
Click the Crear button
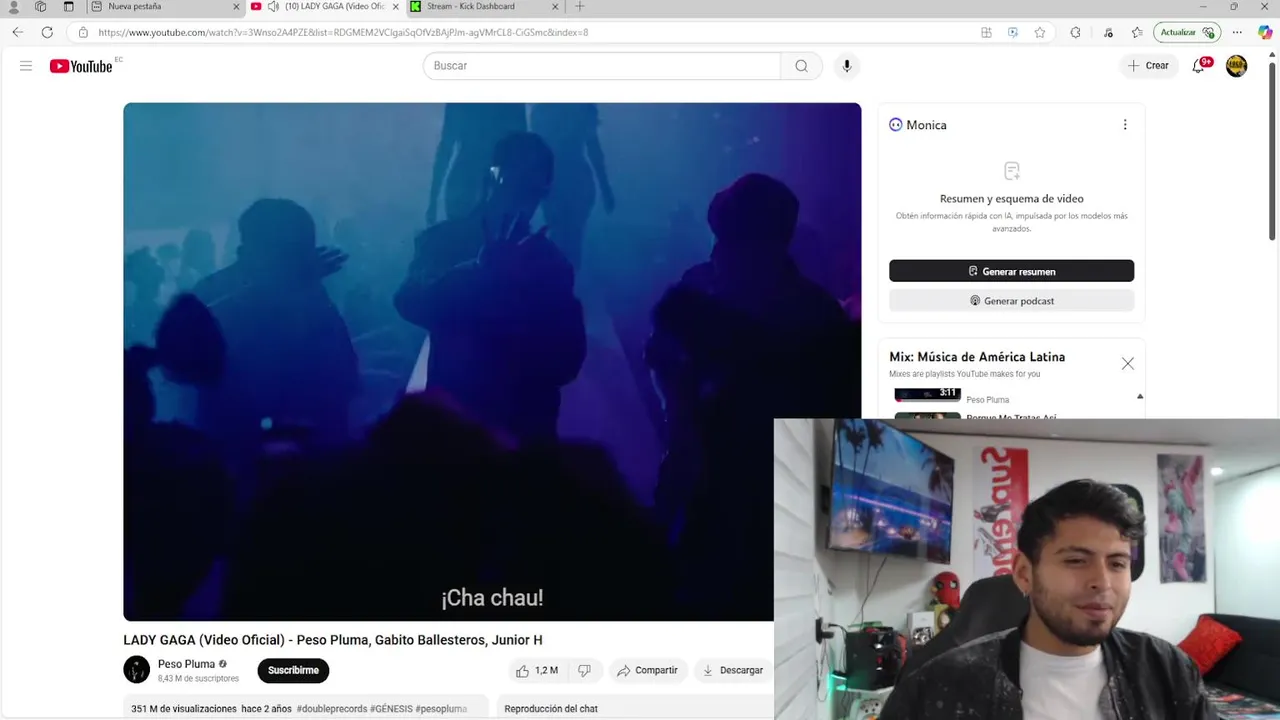tap(1148, 66)
